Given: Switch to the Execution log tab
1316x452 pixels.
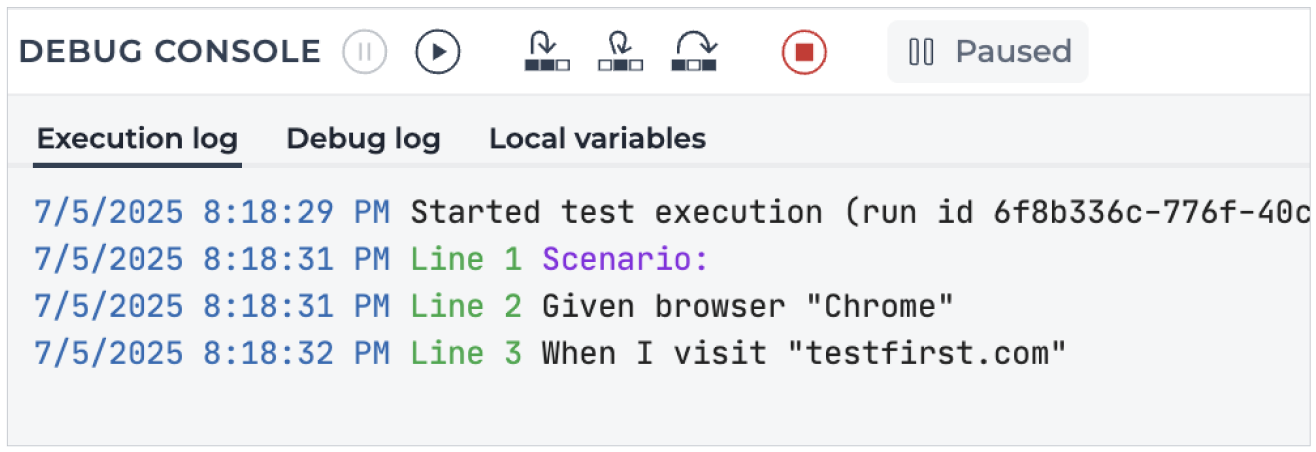Looking at the screenshot, I should 137,138.
